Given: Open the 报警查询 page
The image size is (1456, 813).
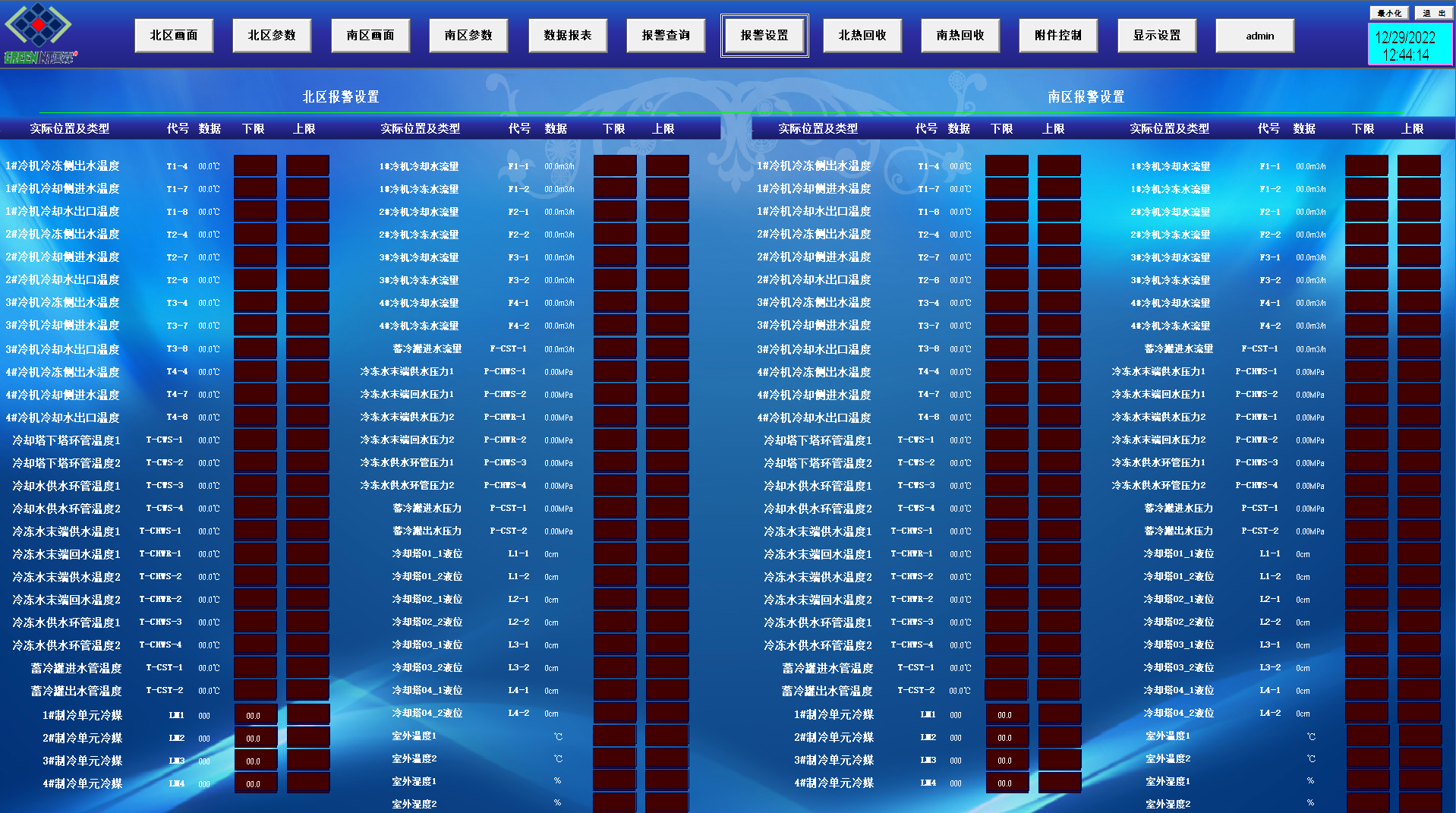Looking at the screenshot, I should tap(666, 36).
